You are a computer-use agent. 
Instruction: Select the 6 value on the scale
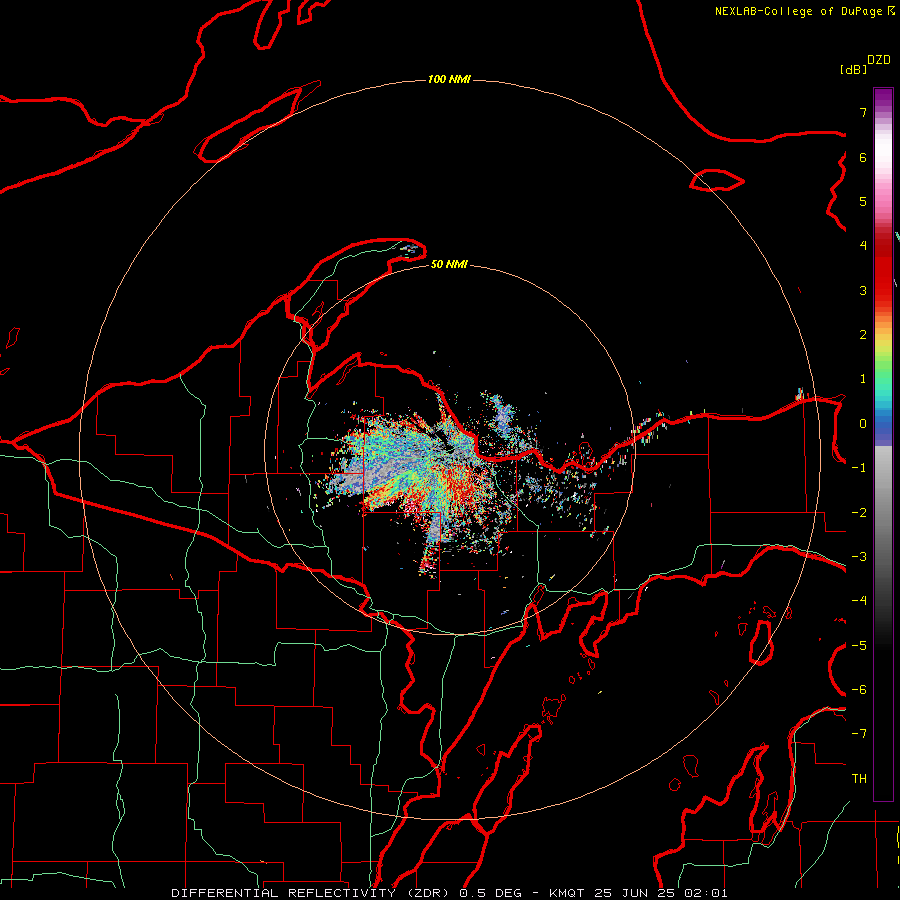click(863, 157)
